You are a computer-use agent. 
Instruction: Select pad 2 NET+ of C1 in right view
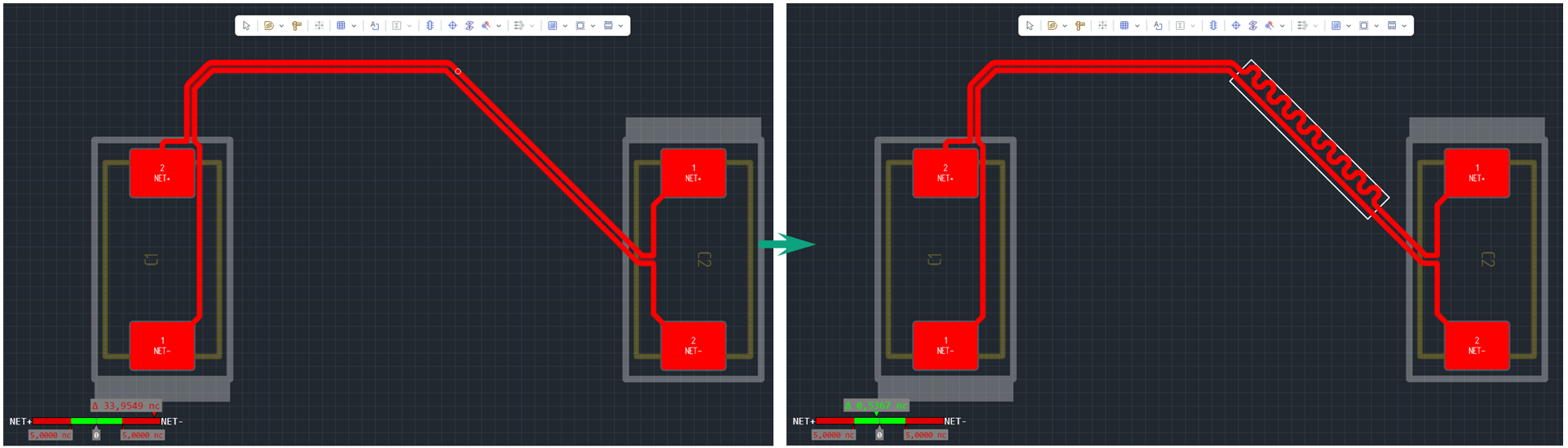[946, 173]
